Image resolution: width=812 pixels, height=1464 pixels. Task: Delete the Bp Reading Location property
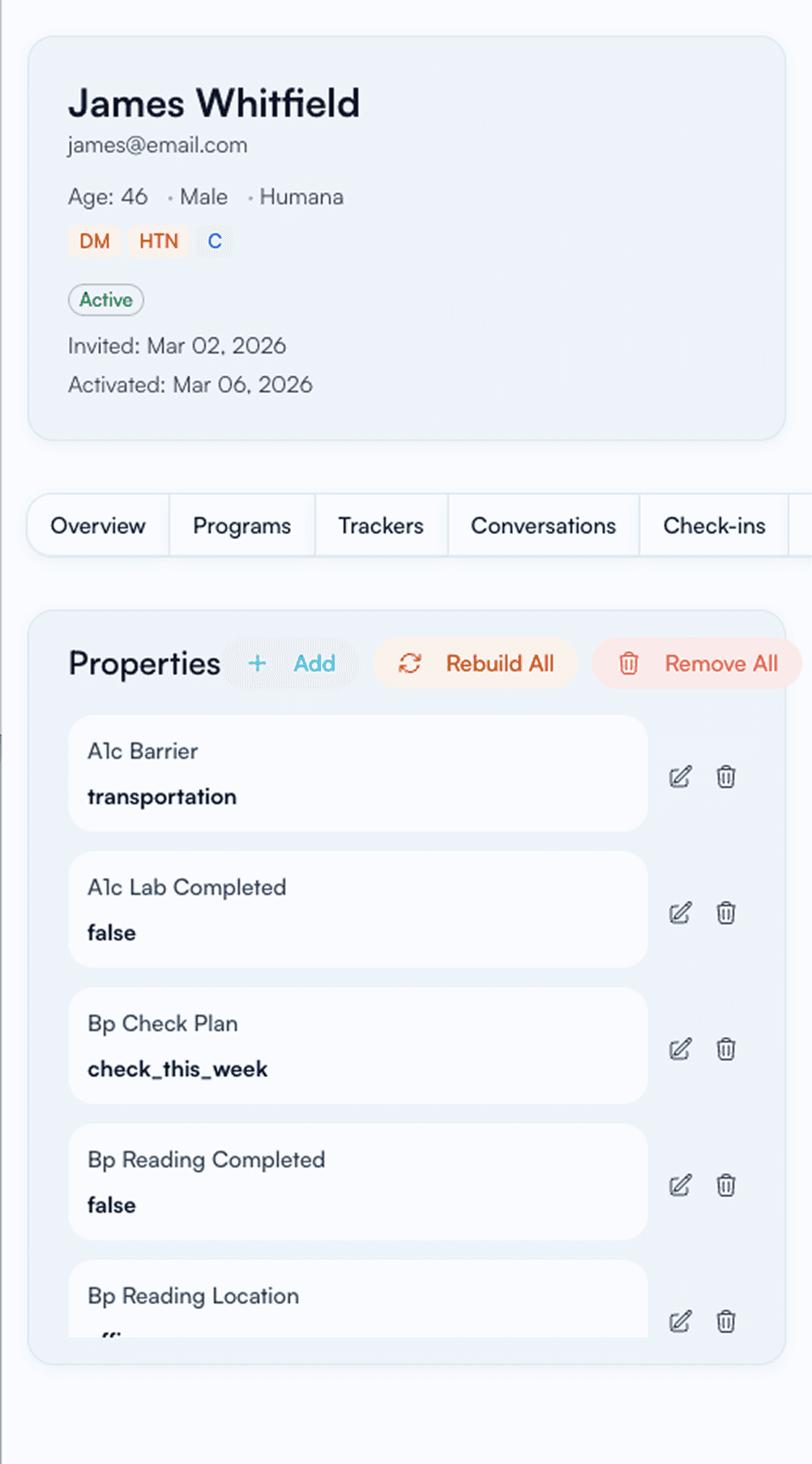coord(726,1321)
